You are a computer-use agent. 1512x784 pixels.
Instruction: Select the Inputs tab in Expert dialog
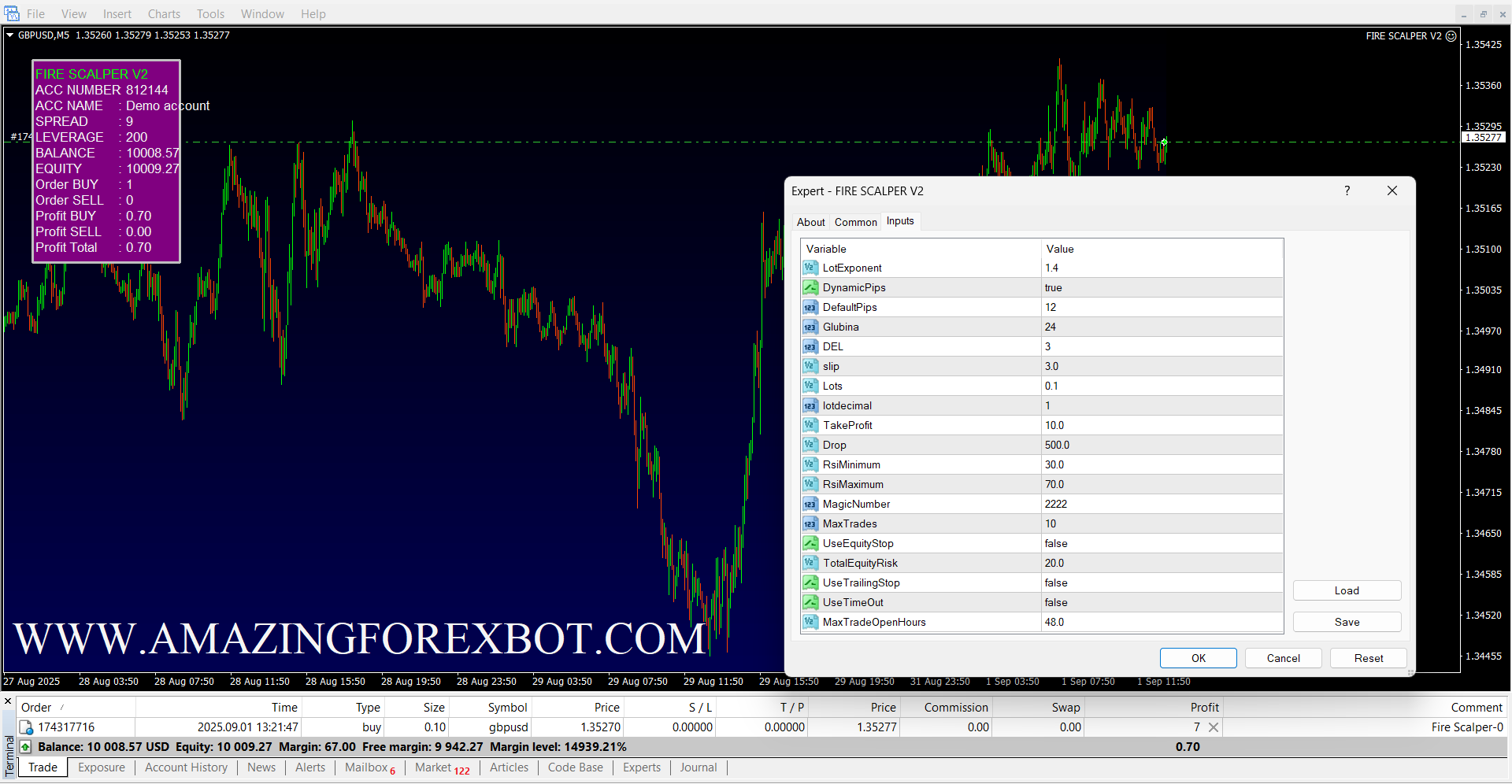(x=900, y=221)
